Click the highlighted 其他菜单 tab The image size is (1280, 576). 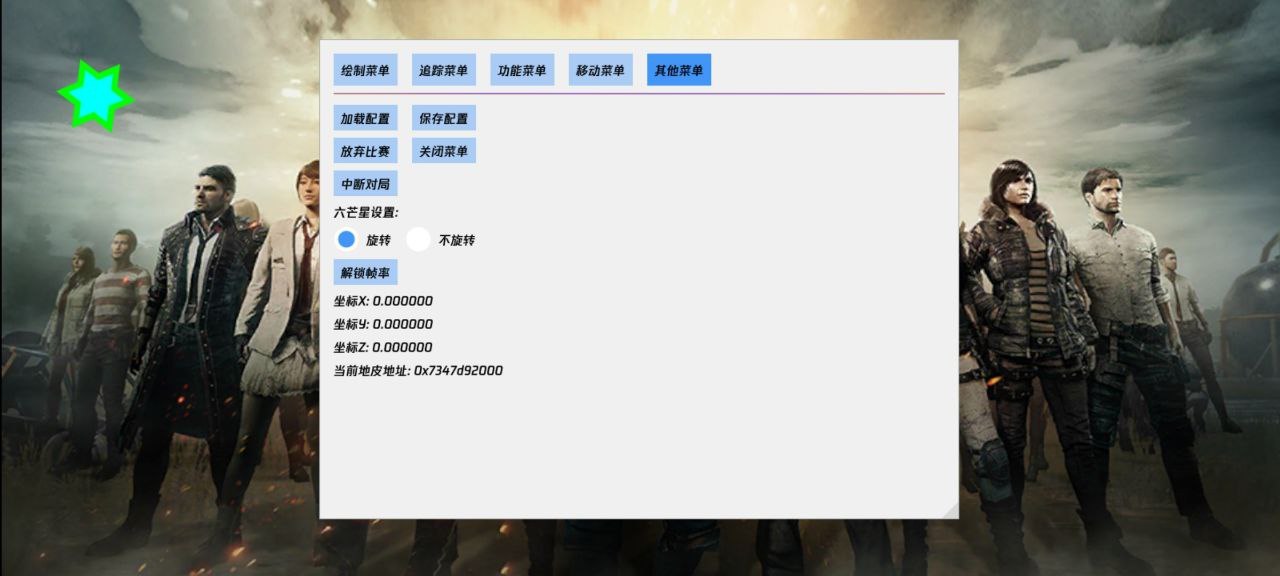tap(679, 70)
